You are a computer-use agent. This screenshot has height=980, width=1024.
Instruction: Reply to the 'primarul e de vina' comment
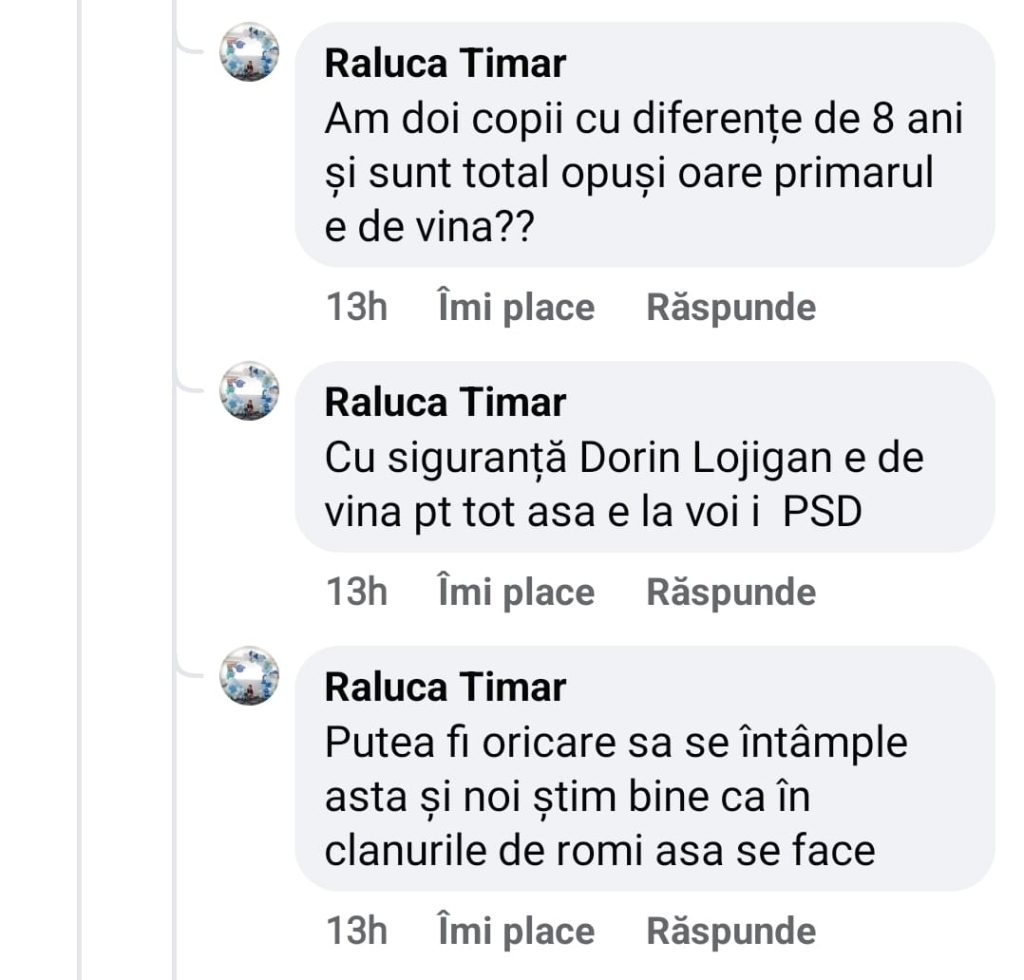[x=731, y=307]
